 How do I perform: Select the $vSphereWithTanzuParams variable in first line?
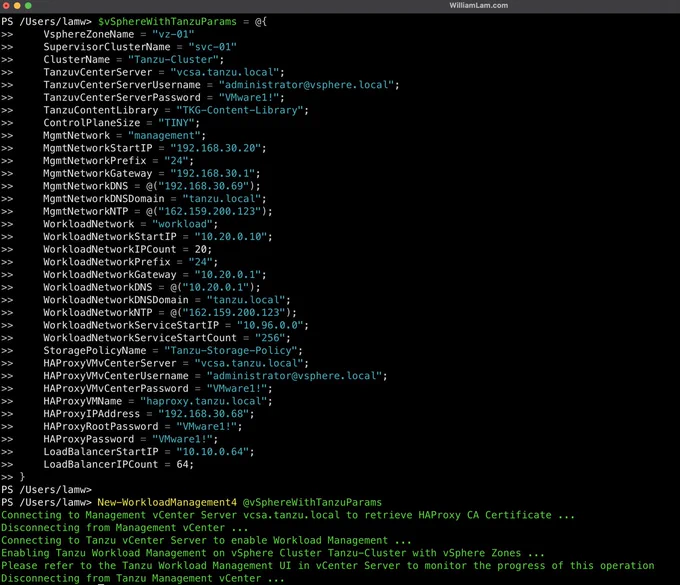tap(167, 22)
